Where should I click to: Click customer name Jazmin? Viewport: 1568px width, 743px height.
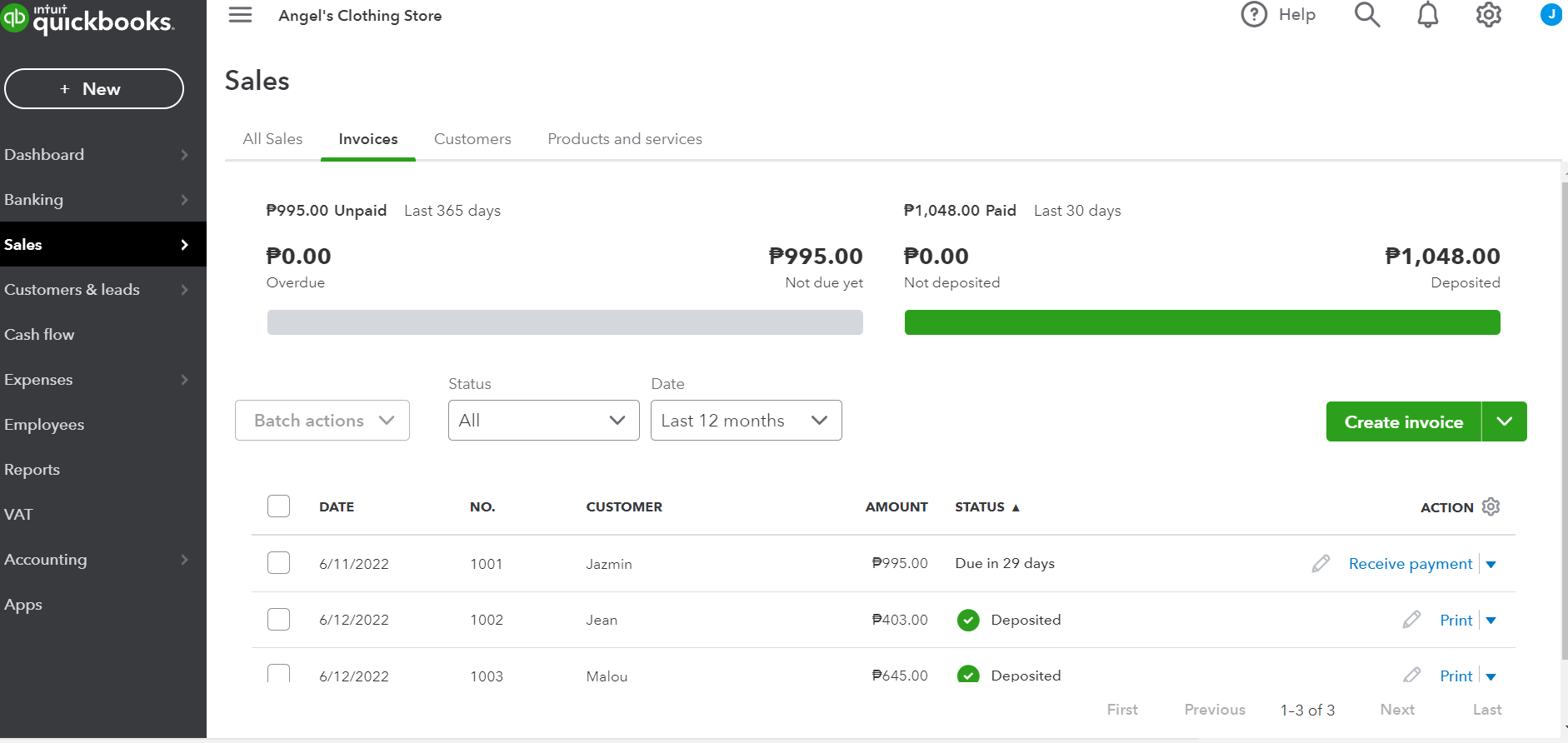pos(609,564)
